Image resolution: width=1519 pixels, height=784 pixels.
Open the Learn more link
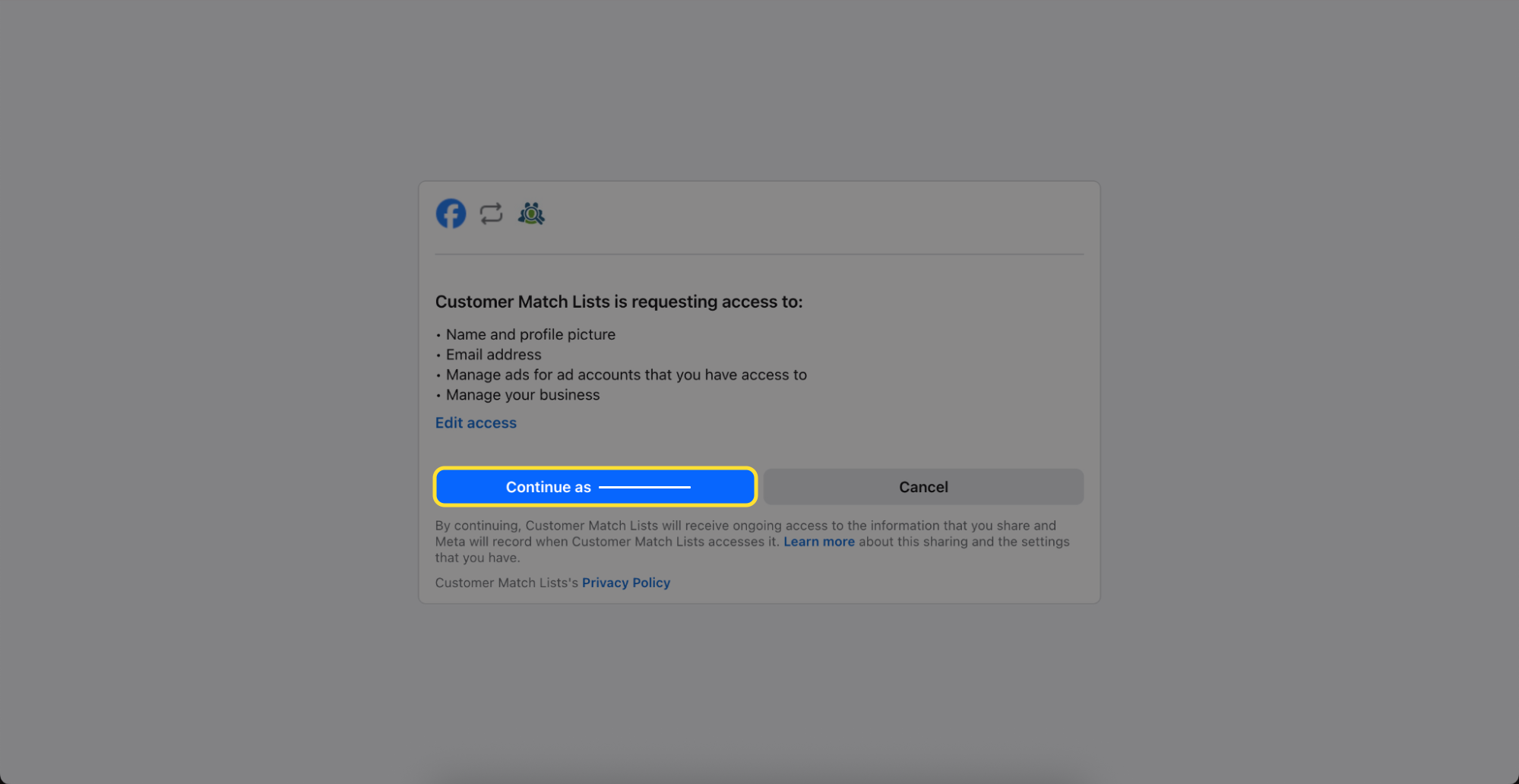(818, 542)
